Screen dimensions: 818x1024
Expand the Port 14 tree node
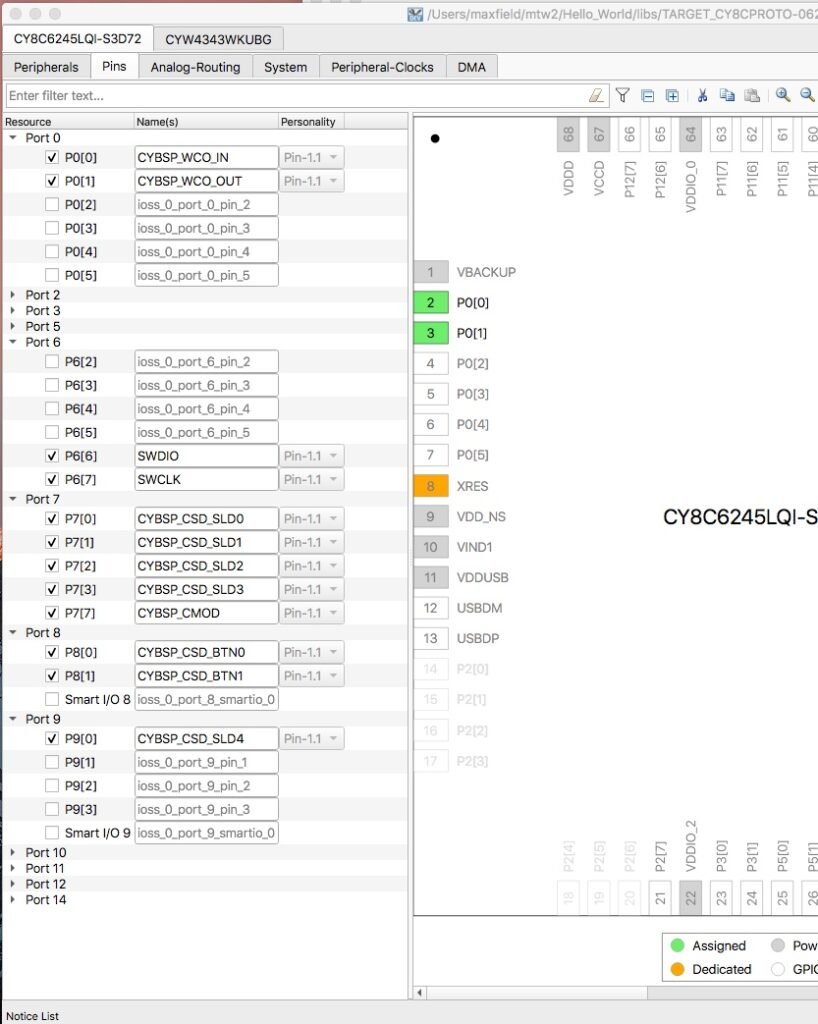(x=13, y=899)
